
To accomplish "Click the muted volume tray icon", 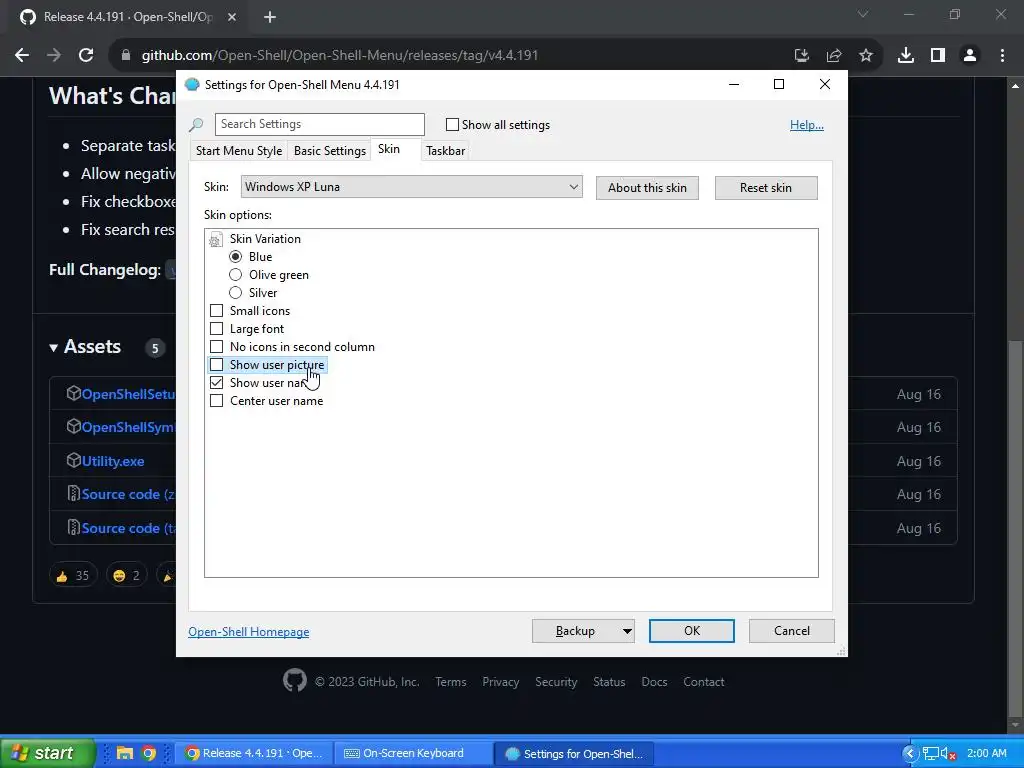I will (x=948, y=754).
